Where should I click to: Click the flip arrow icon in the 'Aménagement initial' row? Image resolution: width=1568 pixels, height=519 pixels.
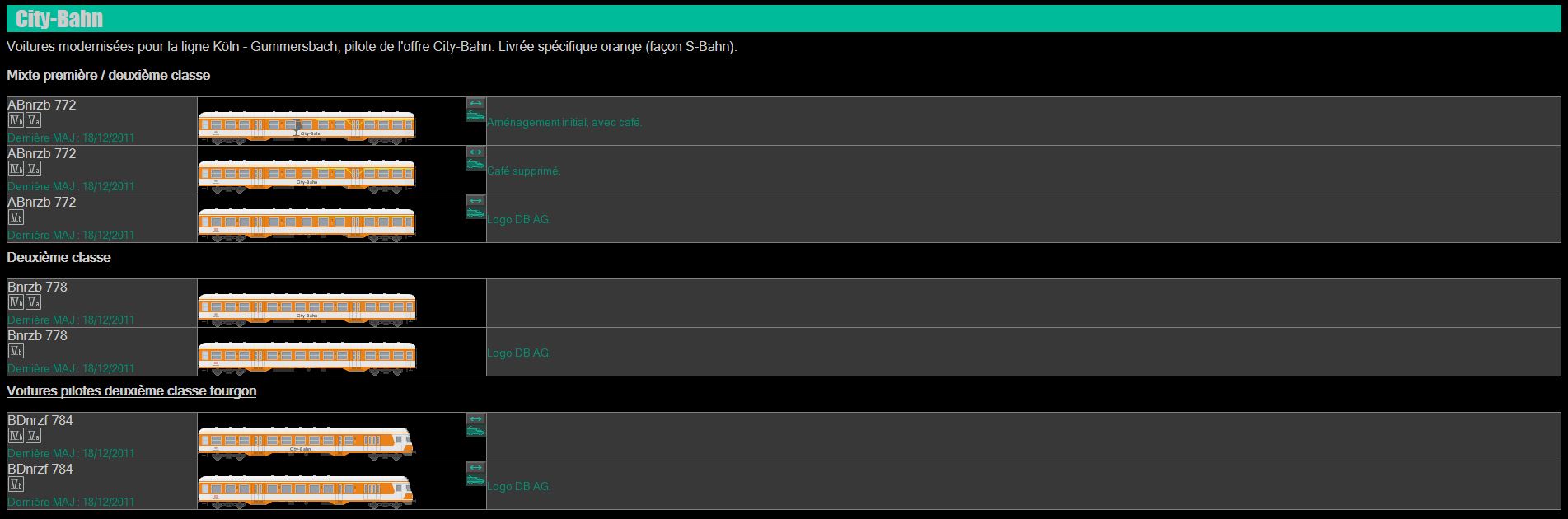pyautogui.click(x=475, y=104)
